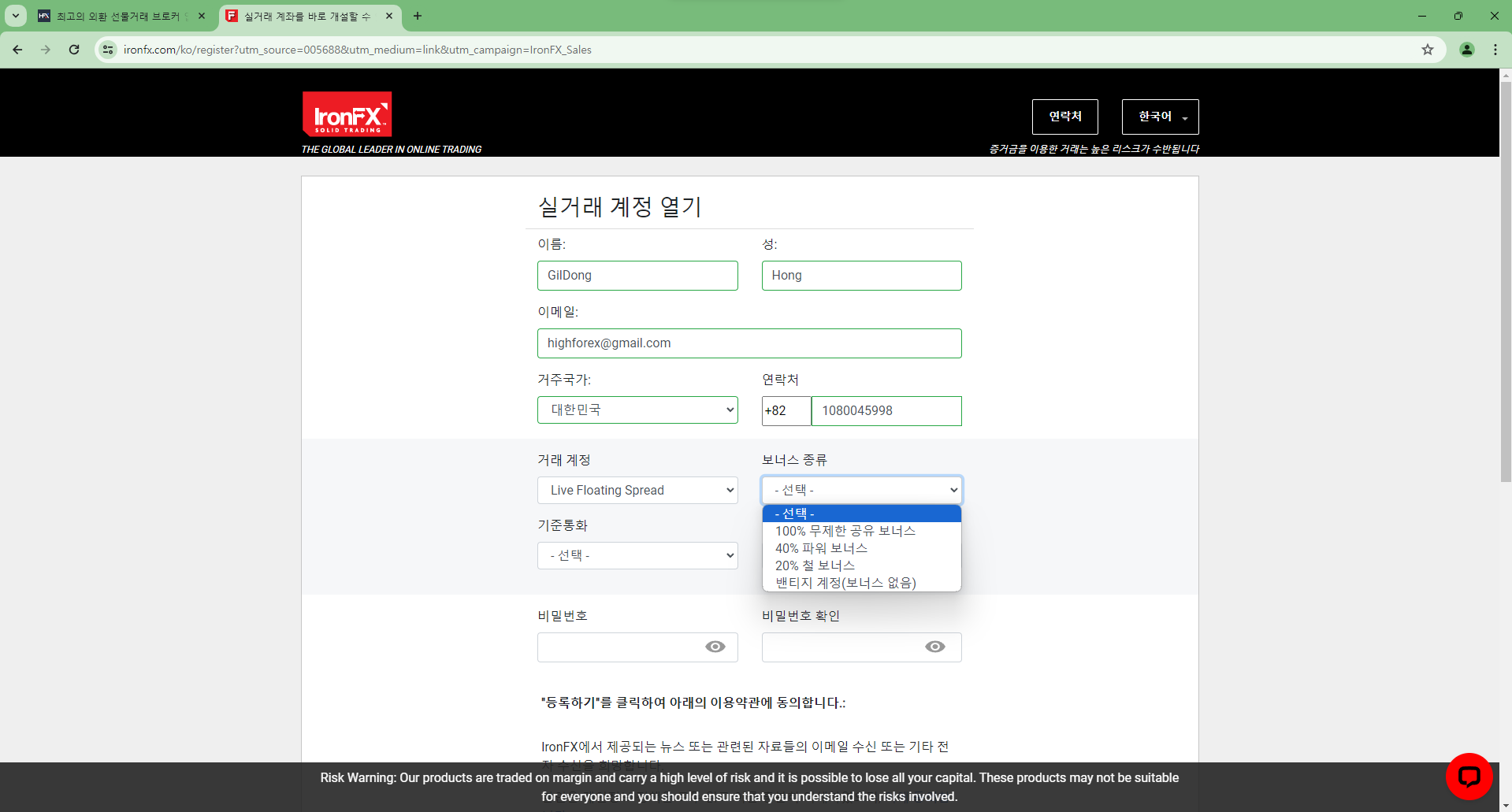Select the 100% 무제한 공유 보너스 option
This screenshot has height=812, width=1512.
(x=845, y=531)
